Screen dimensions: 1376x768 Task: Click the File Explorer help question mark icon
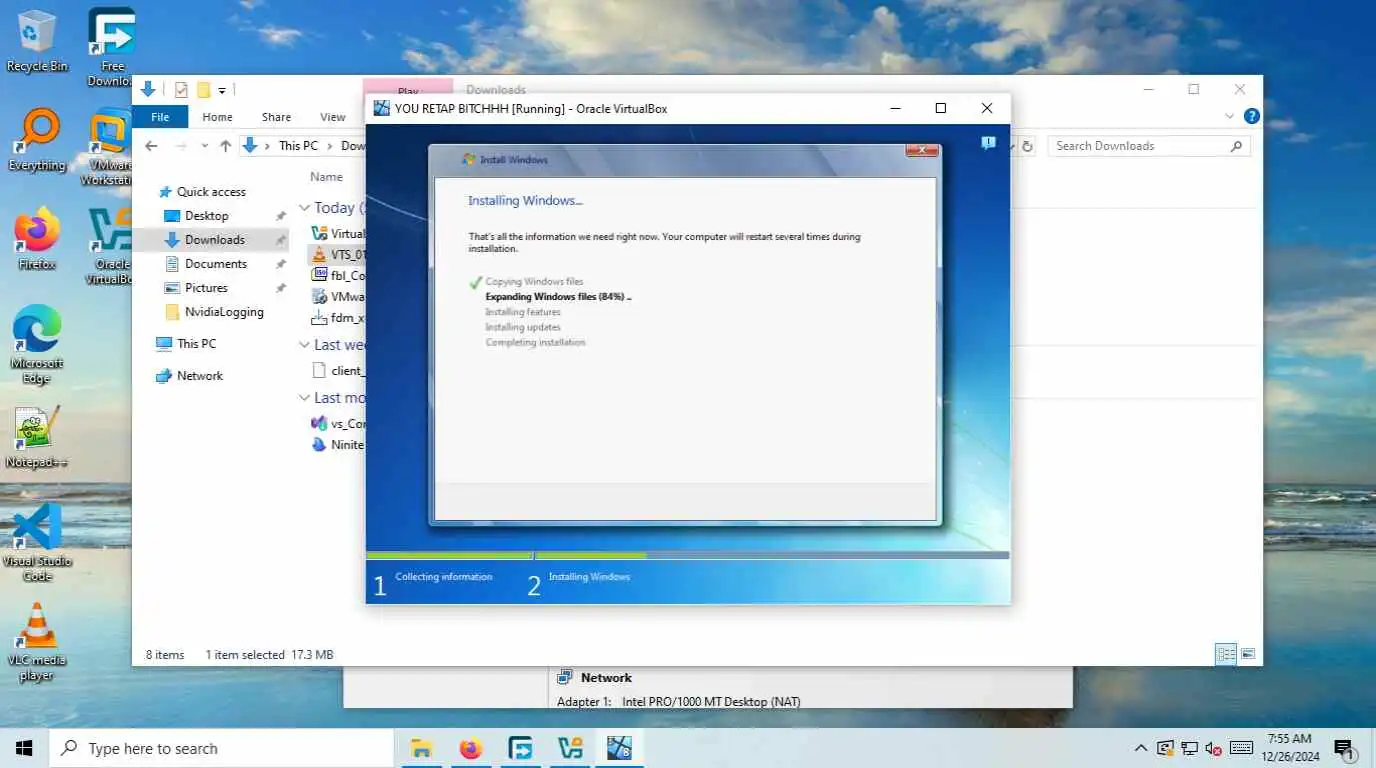(x=1251, y=116)
